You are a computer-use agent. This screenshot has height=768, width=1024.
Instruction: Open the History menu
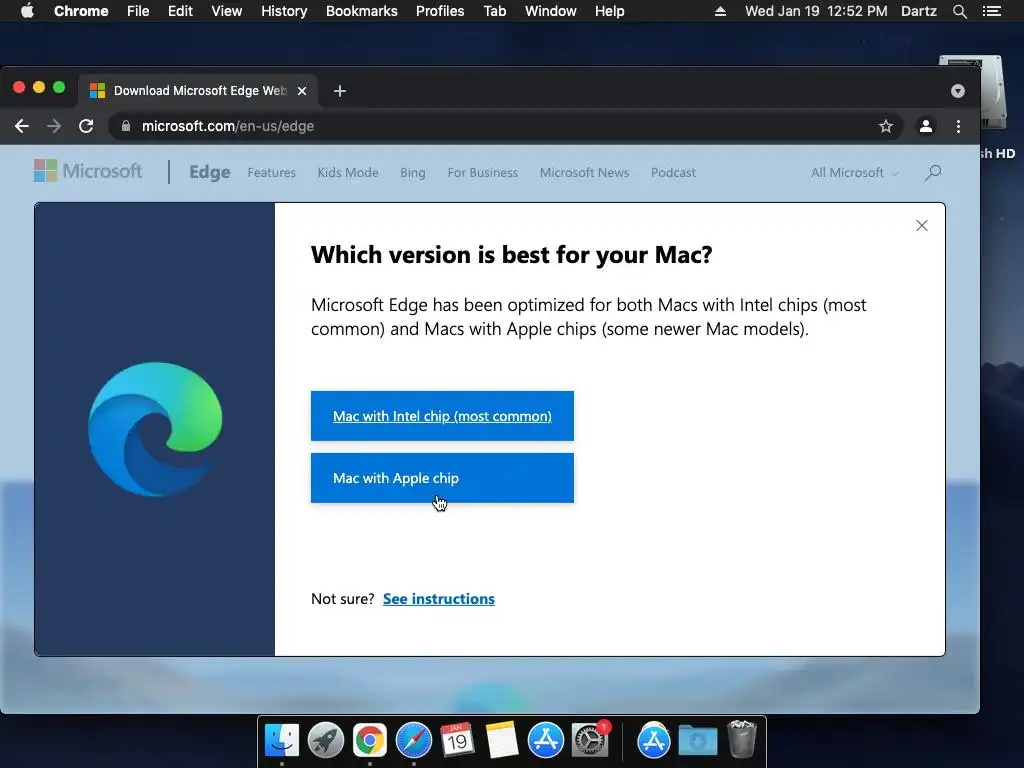(x=284, y=11)
